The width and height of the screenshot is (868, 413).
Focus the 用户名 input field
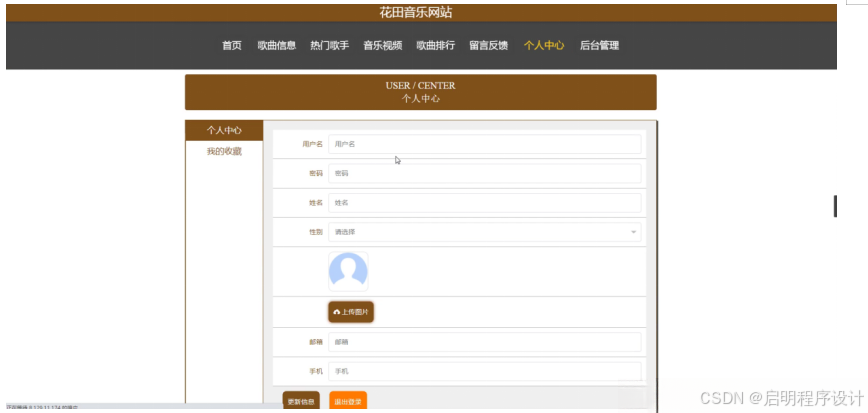point(484,144)
